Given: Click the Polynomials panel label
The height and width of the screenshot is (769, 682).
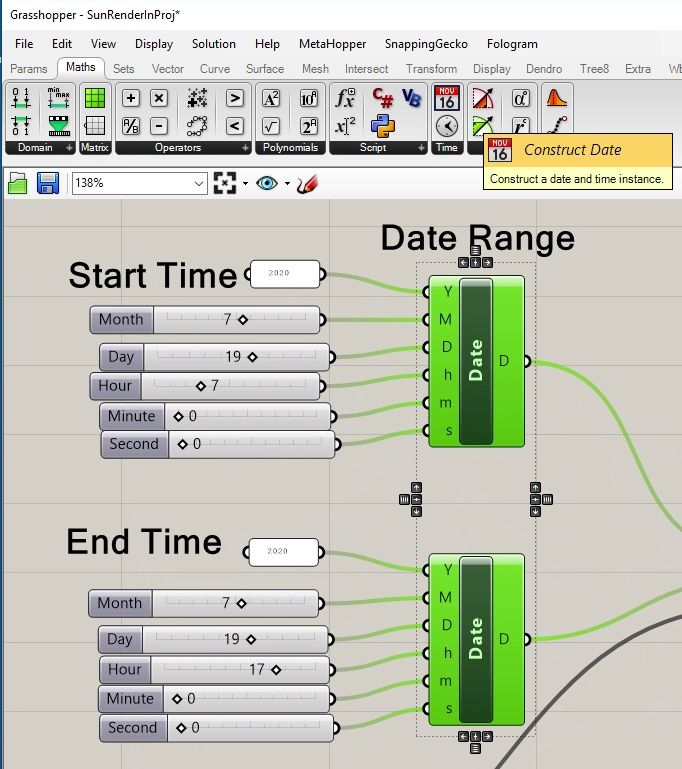Looking at the screenshot, I should coord(290,148).
